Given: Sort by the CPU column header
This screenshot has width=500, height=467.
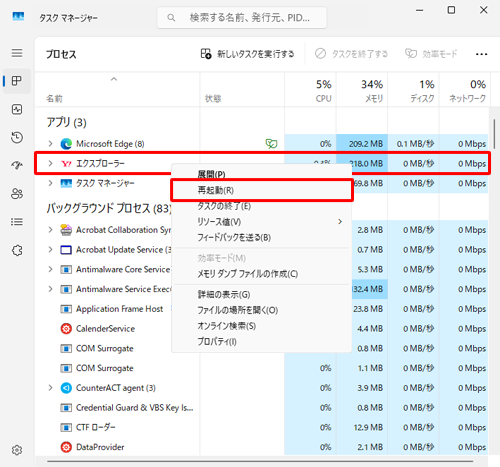Looking at the screenshot, I should coord(310,90).
